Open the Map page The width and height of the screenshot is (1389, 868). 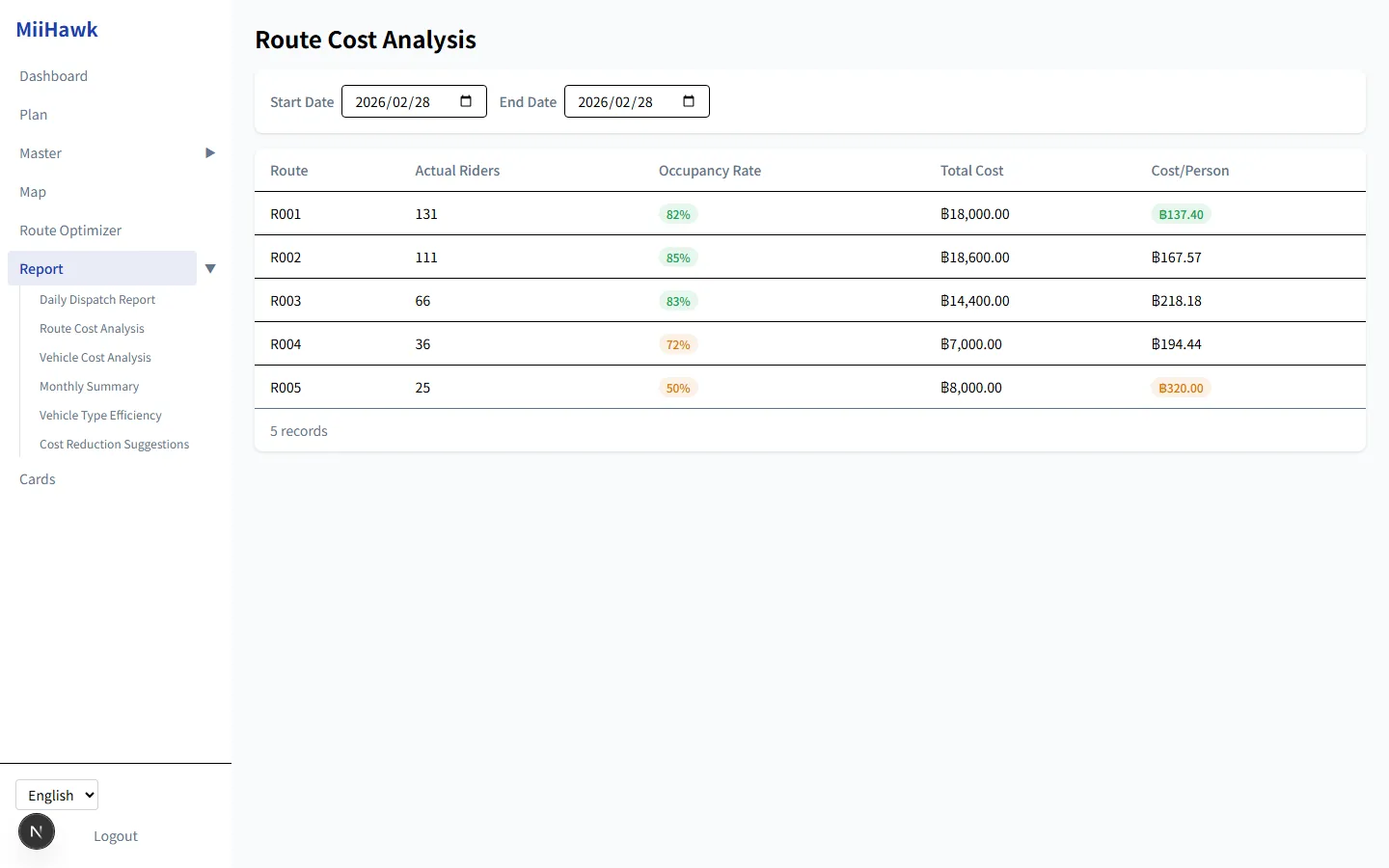(x=33, y=192)
